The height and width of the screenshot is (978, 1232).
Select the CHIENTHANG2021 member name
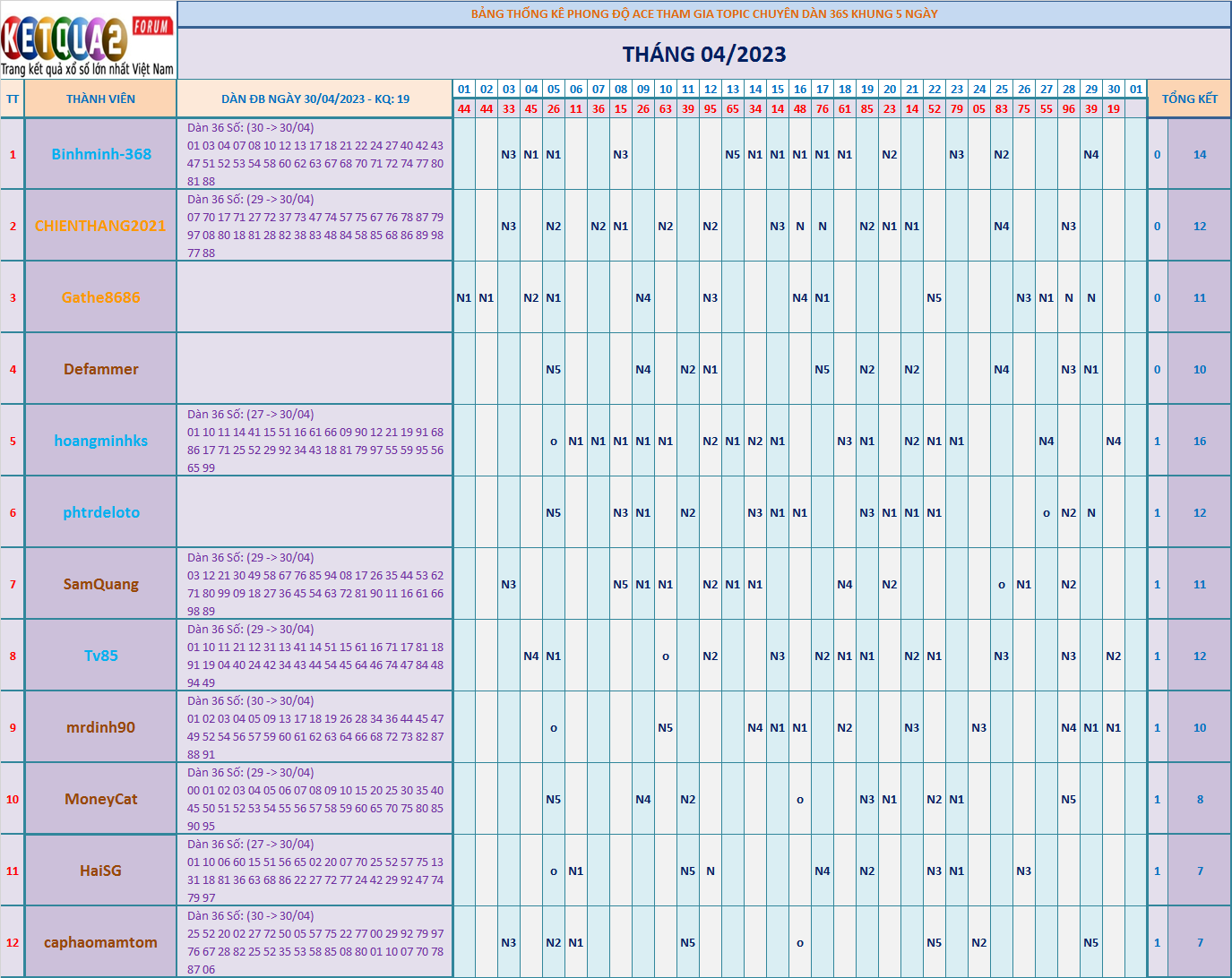(x=100, y=226)
